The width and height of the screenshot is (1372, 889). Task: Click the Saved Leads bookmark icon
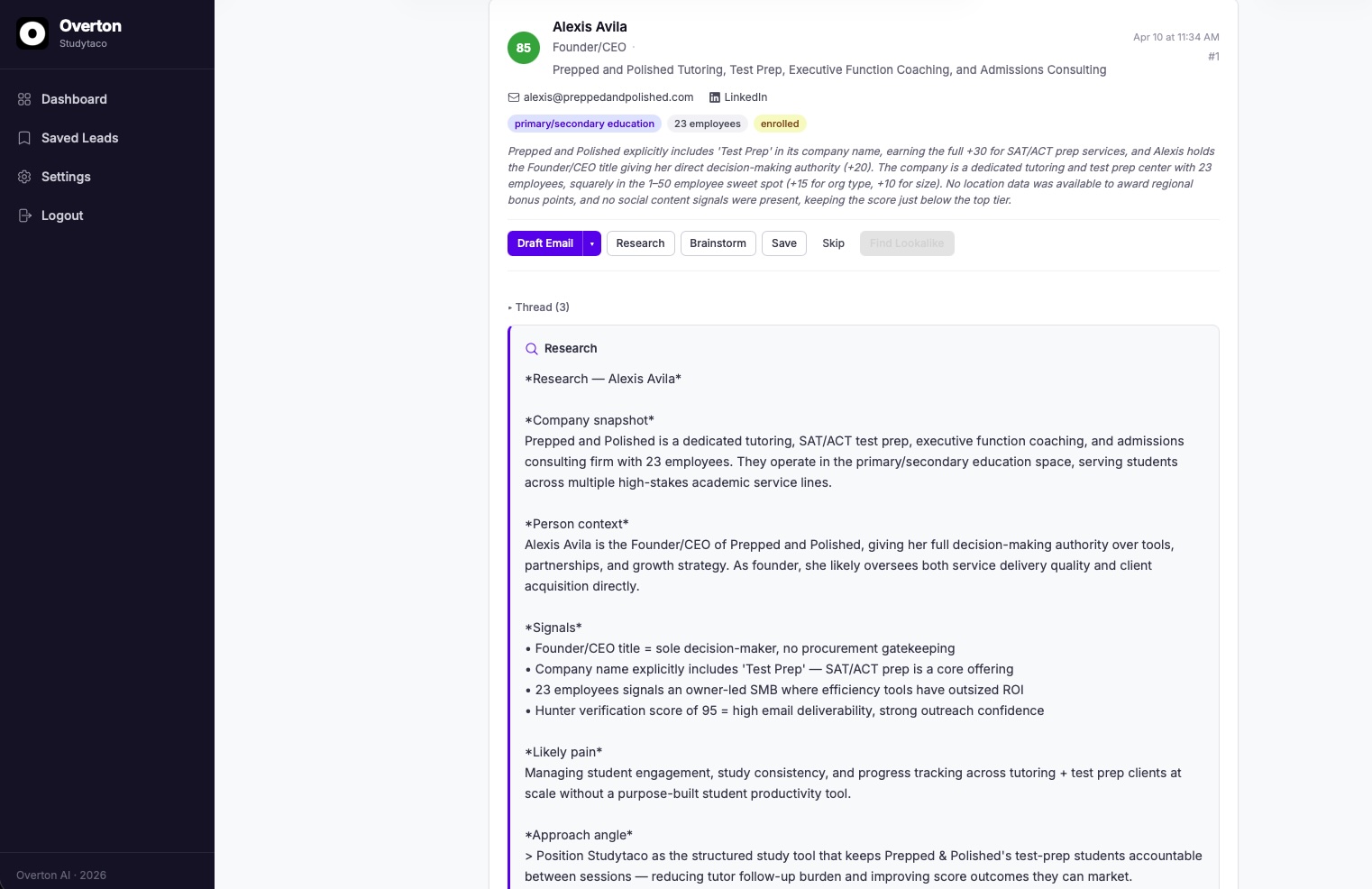pyautogui.click(x=24, y=138)
